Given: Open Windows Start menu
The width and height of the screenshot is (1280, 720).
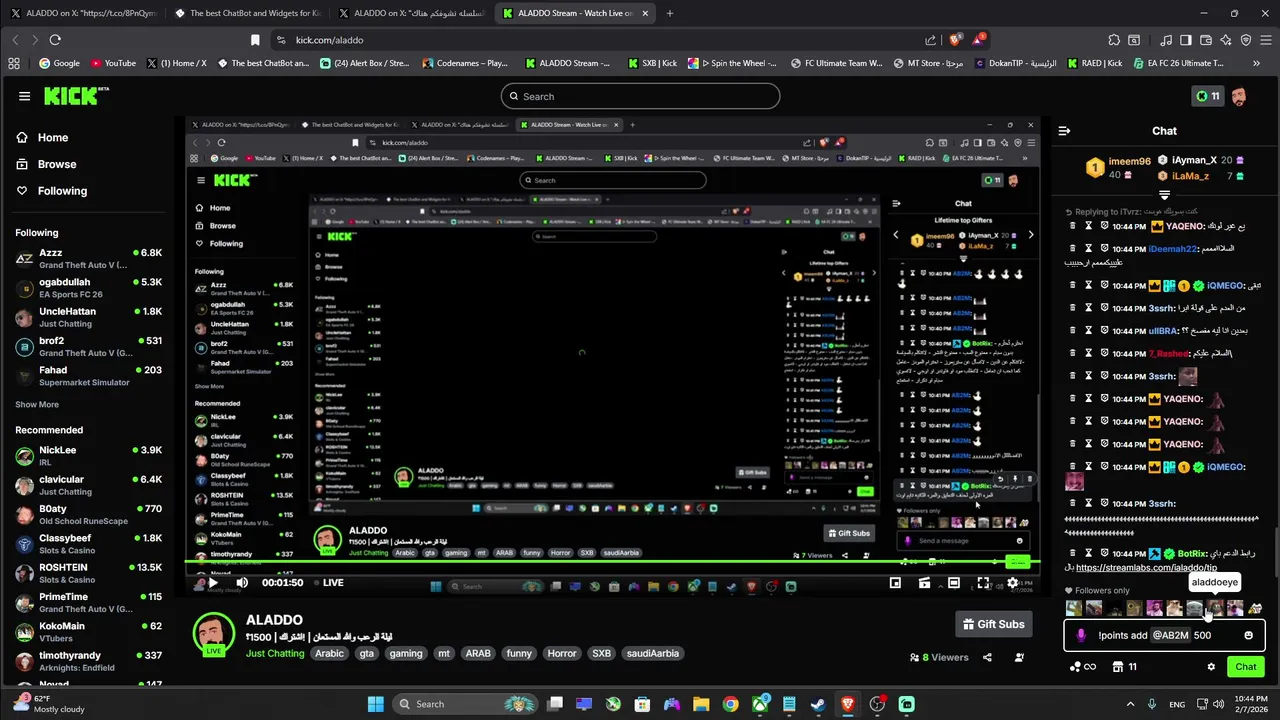Looking at the screenshot, I should tap(375, 704).
